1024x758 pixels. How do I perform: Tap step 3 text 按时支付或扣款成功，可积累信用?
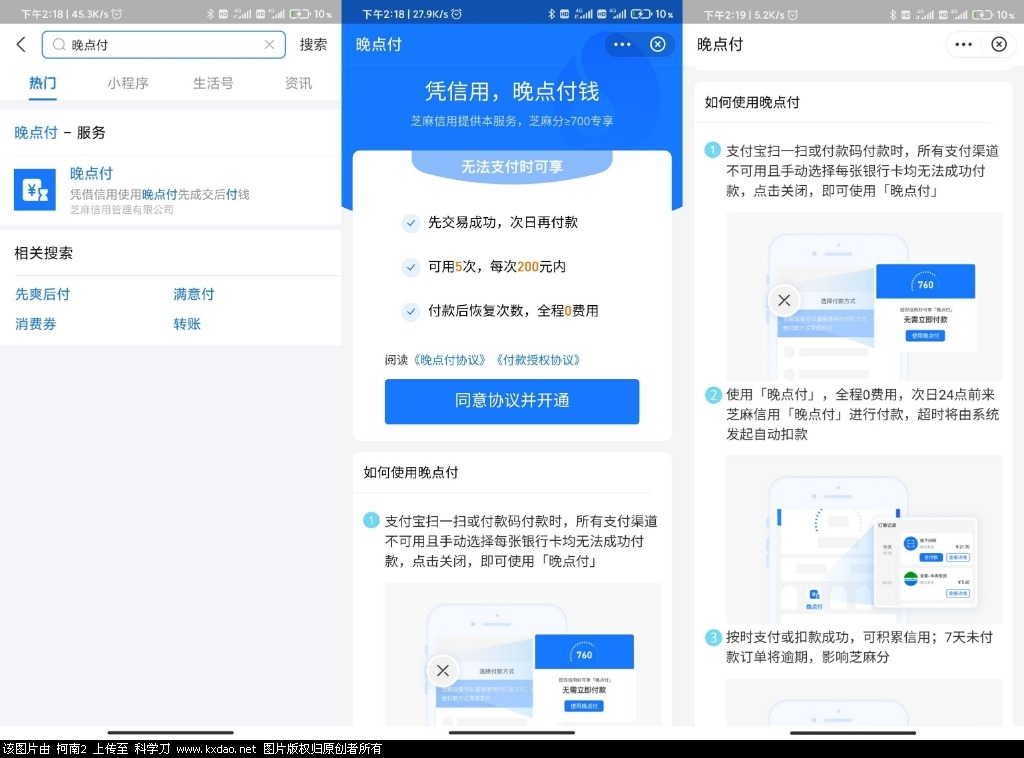pyautogui.click(x=859, y=647)
